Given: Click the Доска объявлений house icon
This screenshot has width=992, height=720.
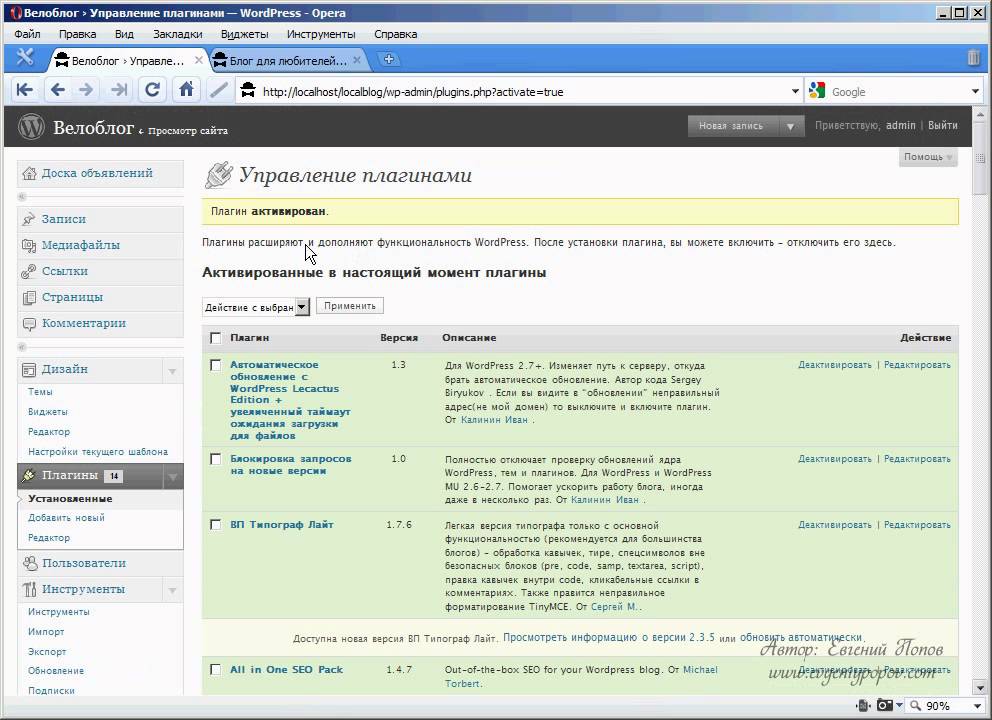Looking at the screenshot, I should click(x=29, y=173).
